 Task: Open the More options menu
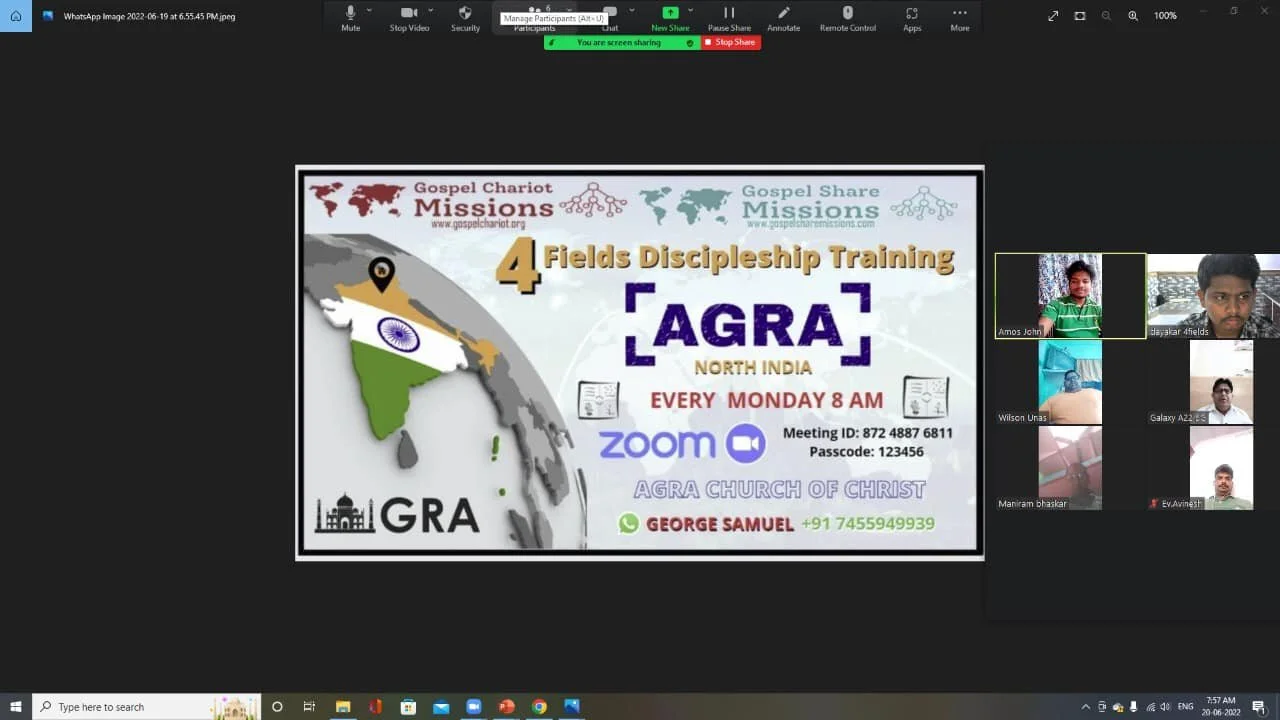[960, 17]
